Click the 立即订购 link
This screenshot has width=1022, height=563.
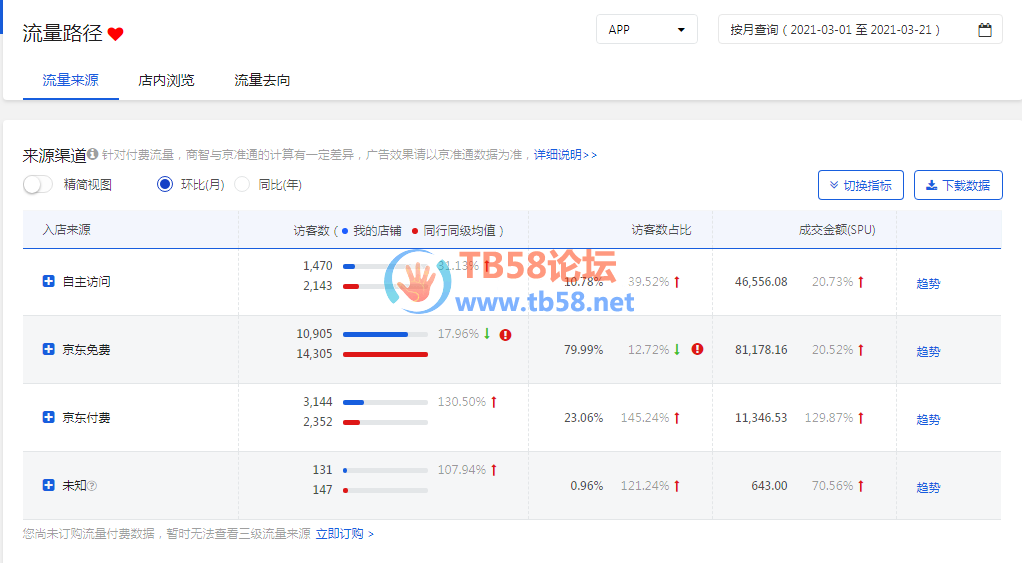344,534
